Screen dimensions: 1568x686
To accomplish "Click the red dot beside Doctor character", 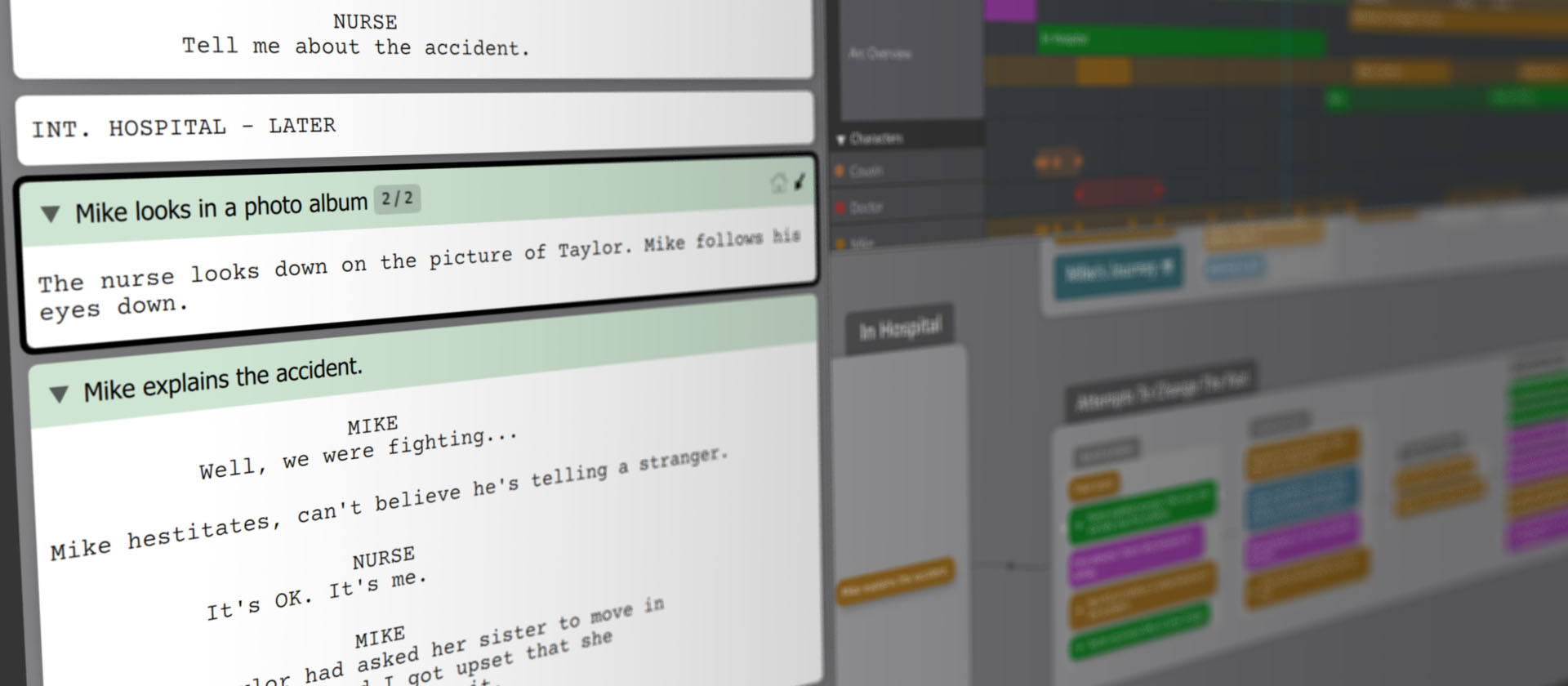I will coord(840,207).
